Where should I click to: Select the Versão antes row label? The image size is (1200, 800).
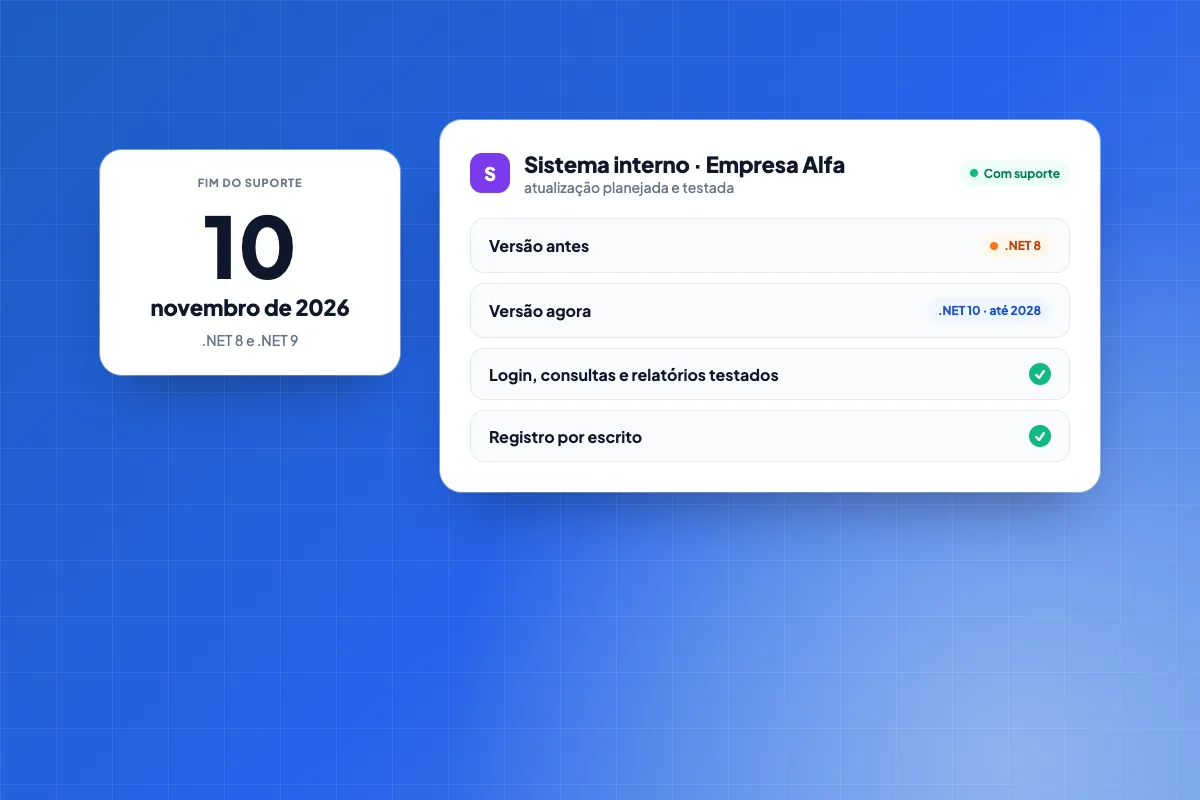coord(539,246)
